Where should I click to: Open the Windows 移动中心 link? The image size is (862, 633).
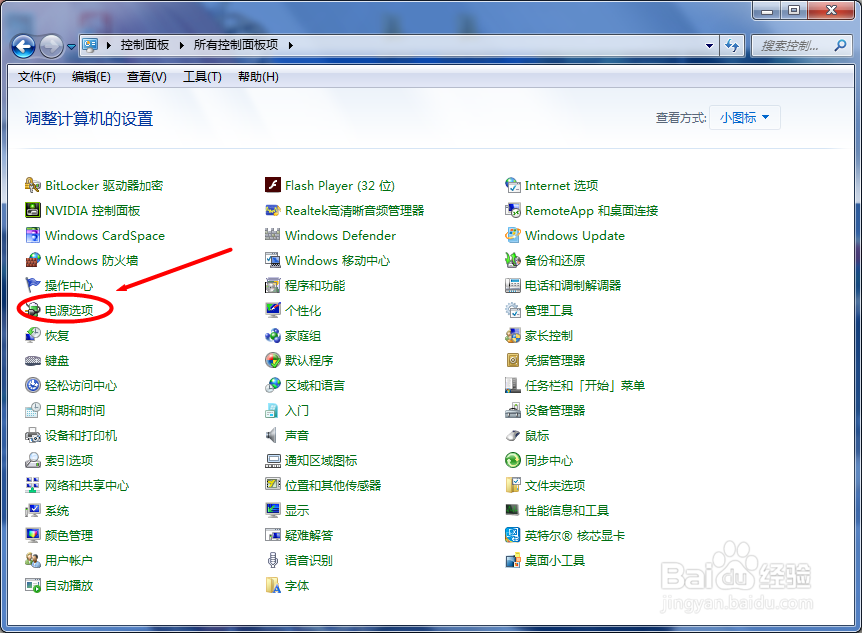[337, 260]
